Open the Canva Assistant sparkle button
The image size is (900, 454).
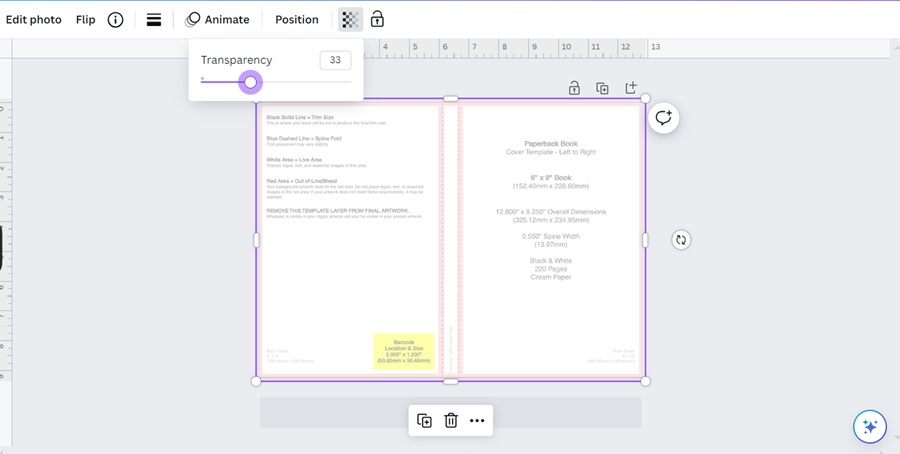[x=869, y=427]
